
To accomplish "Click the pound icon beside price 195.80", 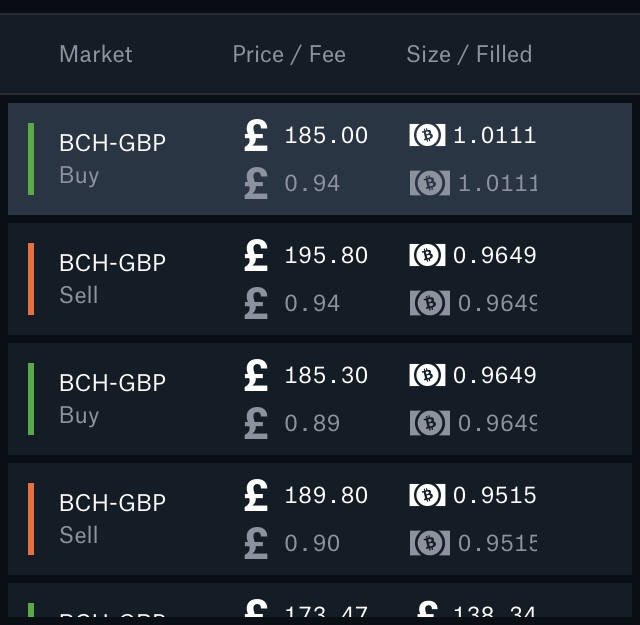I will pos(256,256).
